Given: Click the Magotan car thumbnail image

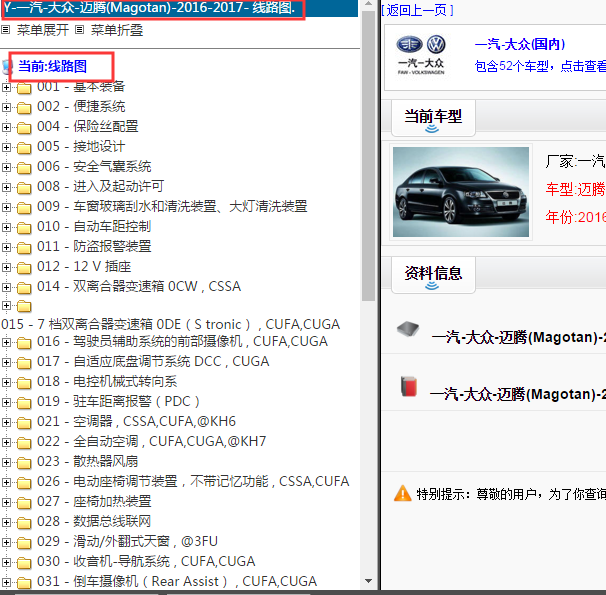Looking at the screenshot, I should [461, 192].
